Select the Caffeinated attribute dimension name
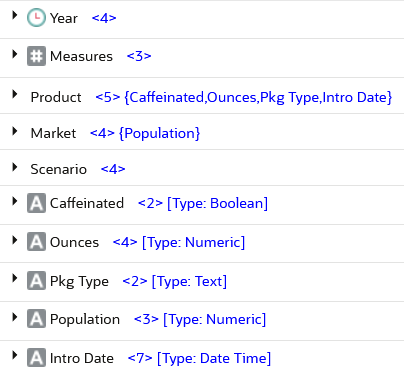 point(87,203)
